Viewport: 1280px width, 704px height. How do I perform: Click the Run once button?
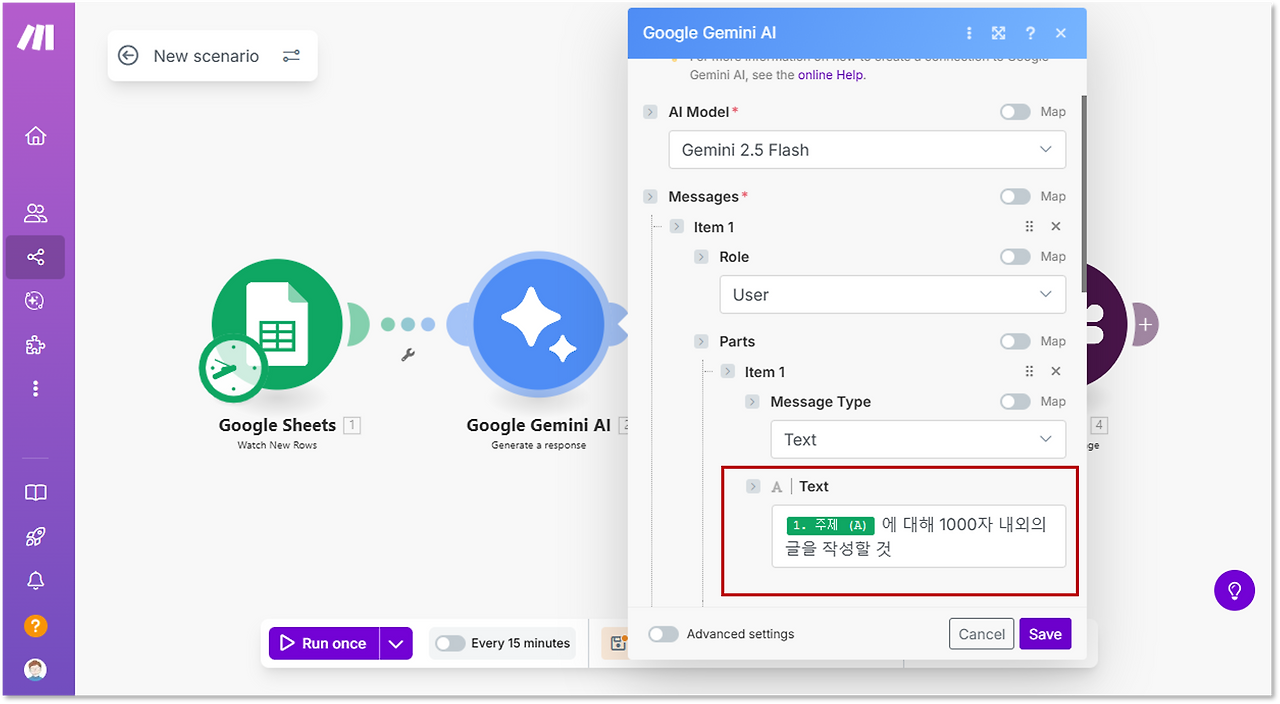point(325,643)
